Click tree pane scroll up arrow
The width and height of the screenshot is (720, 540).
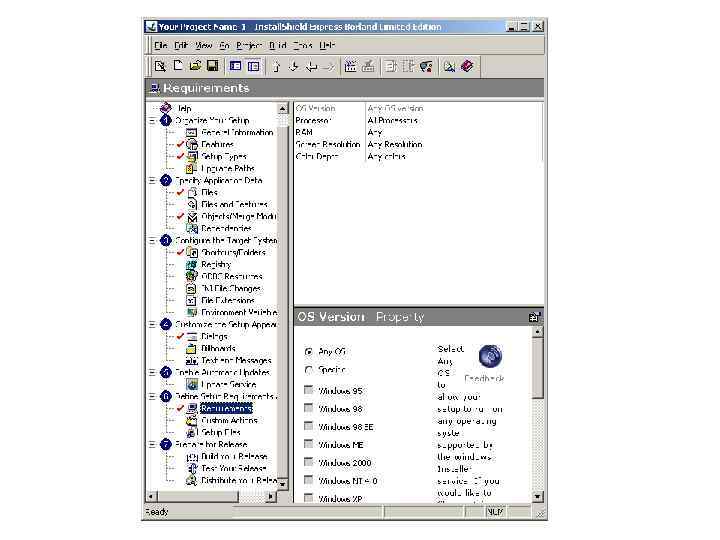click(x=283, y=109)
